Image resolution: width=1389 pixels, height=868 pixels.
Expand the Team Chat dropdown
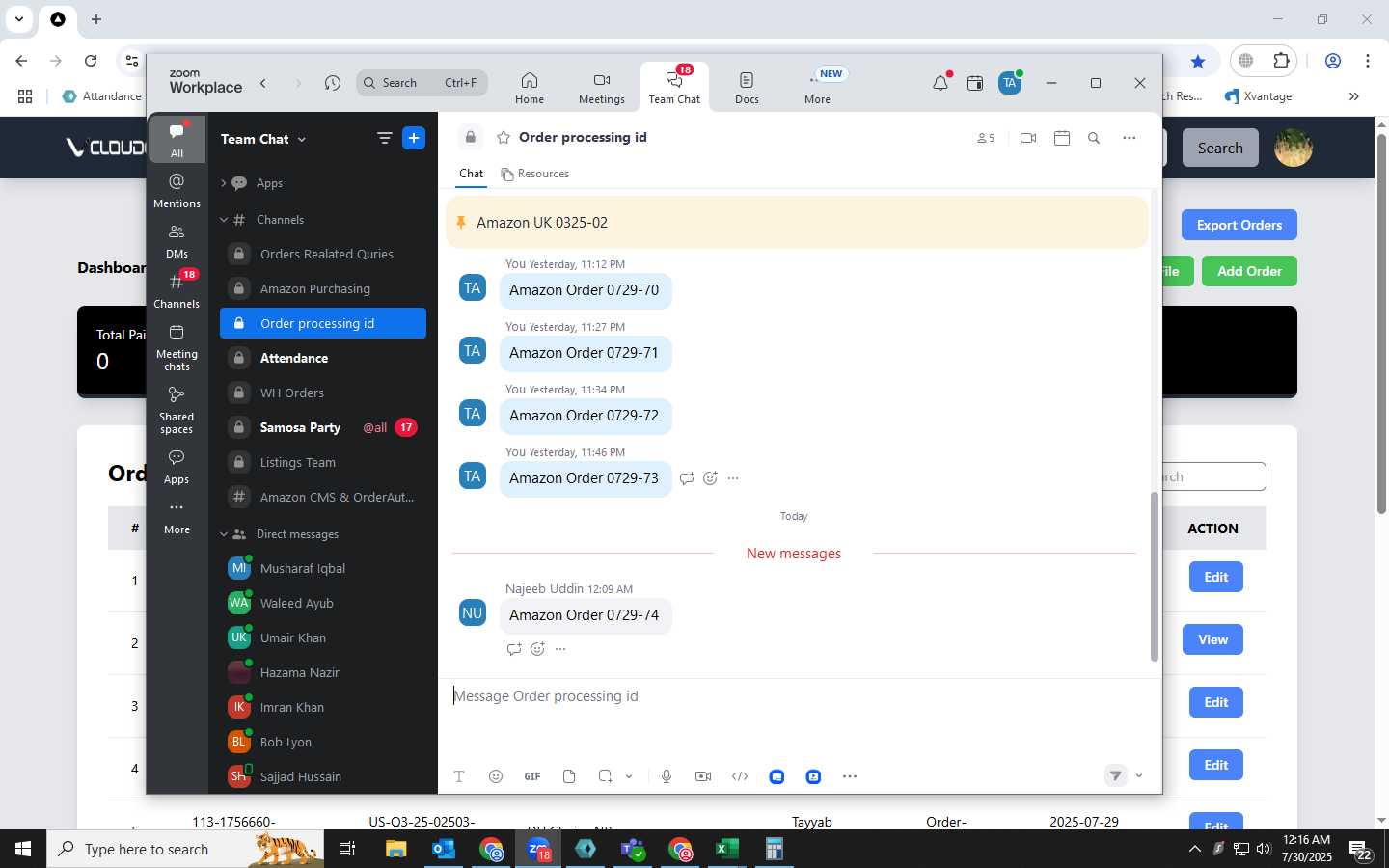pyautogui.click(x=263, y=139)
